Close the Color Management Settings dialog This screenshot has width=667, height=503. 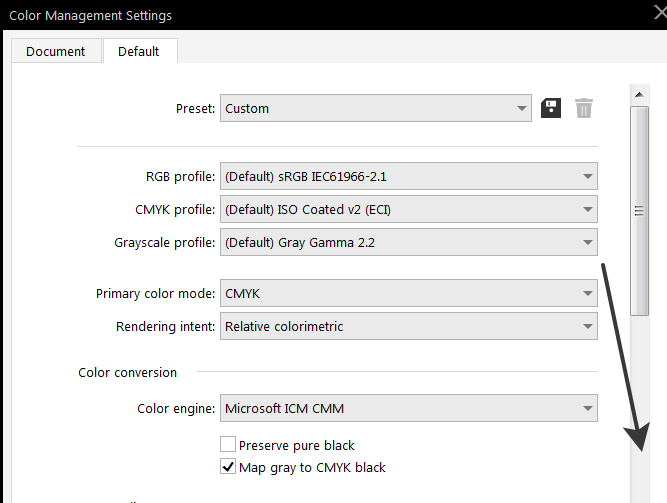(661, 12)
